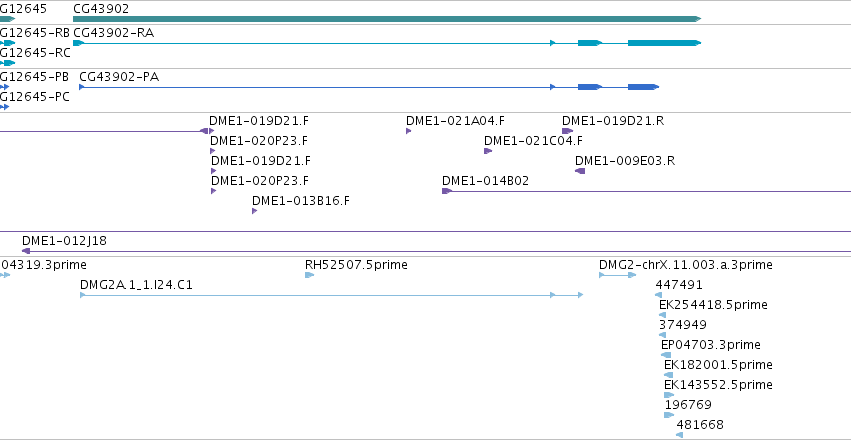Click the 447491 feature

(x=658, y=295)
